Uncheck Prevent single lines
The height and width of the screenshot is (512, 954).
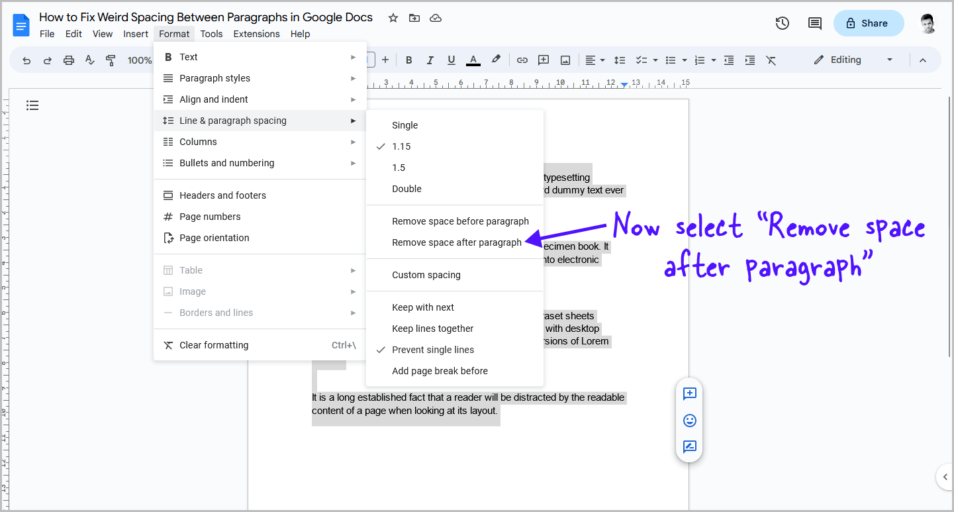[x=454, y=350]
